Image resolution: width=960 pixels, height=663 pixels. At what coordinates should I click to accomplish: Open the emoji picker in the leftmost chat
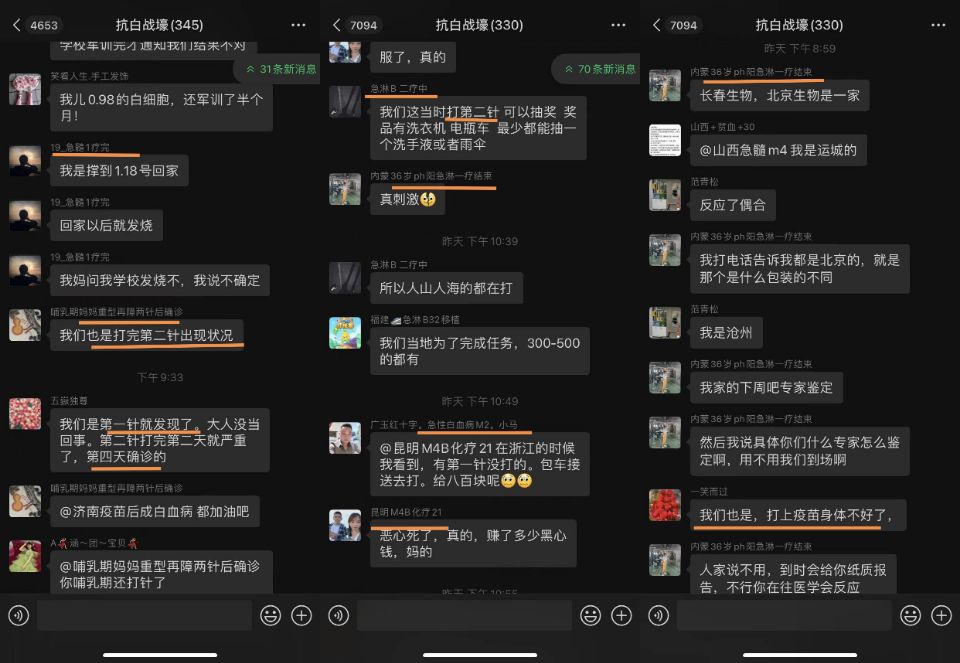(x=270, y=615)
